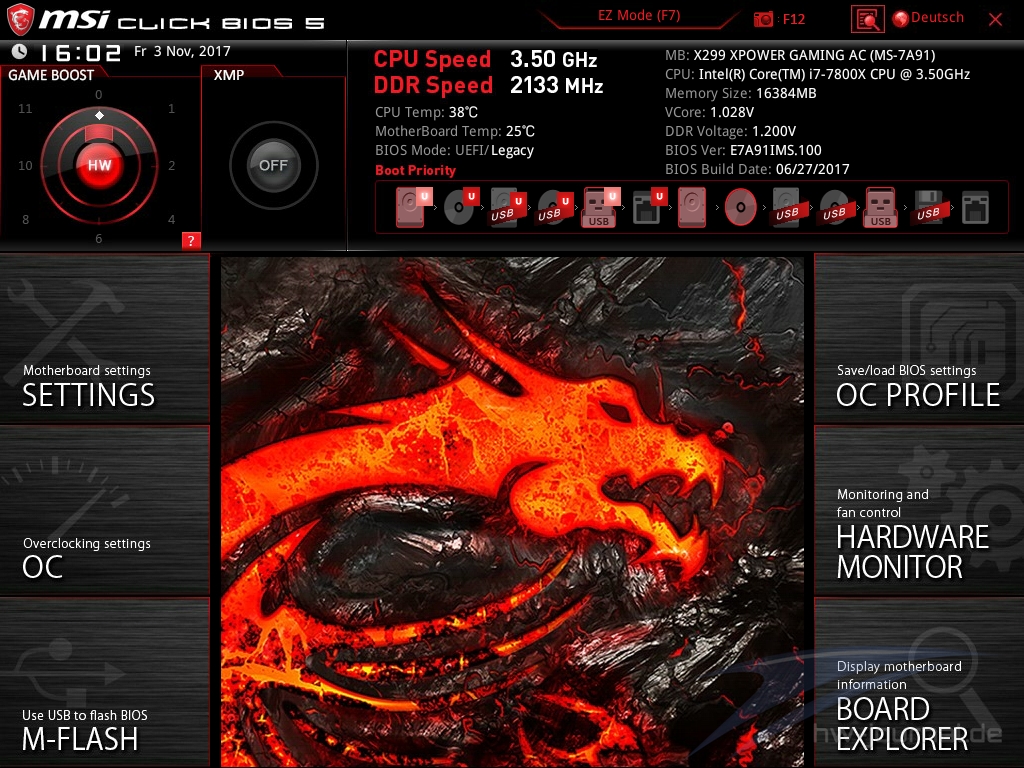The width and height of the screenshot is (1024, 768).
Task: Click the BIOS Mode UEFI/Legacy text
Action: (455, 150)
